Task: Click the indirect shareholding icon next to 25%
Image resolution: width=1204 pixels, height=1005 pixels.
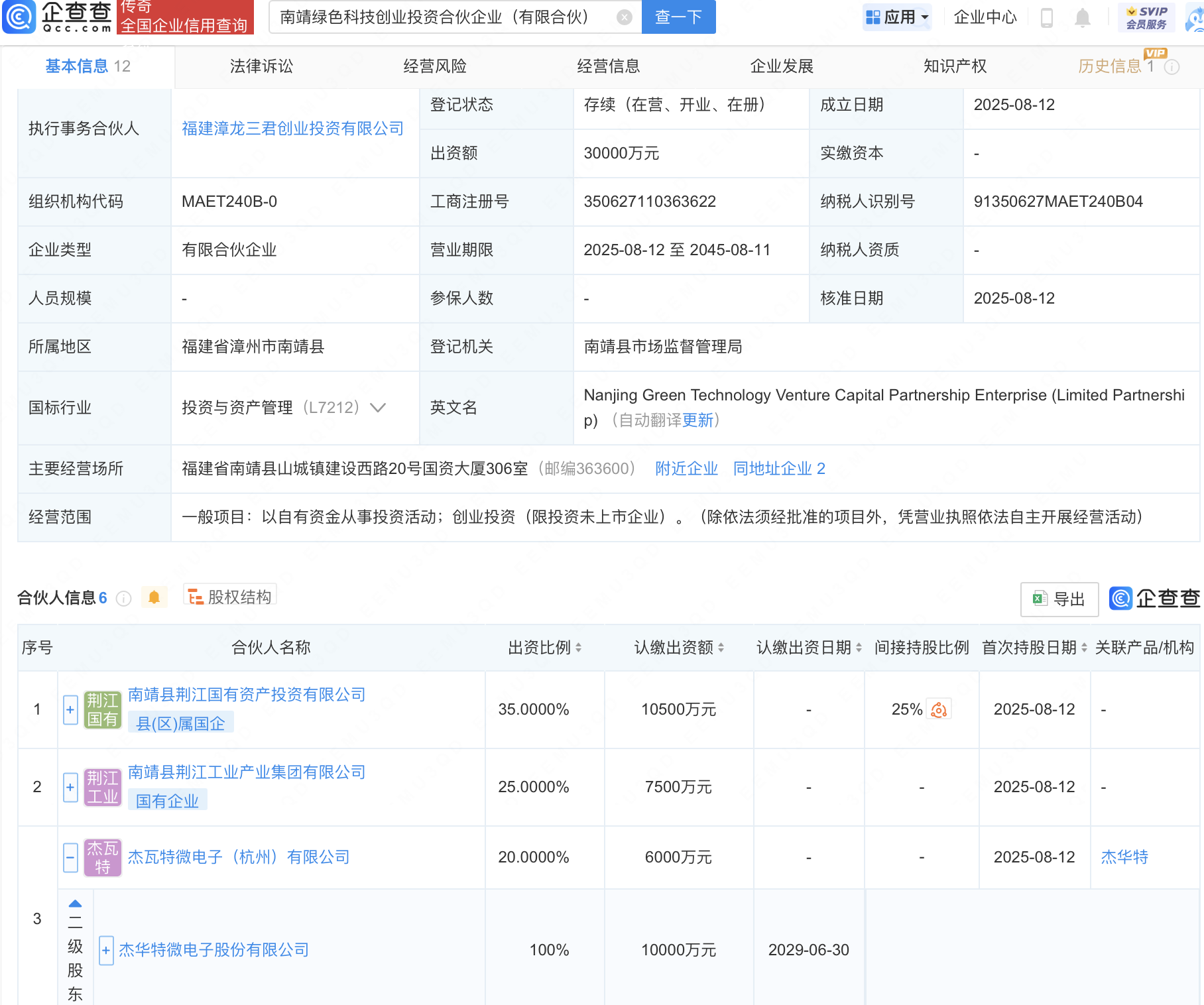Action: 938,709
